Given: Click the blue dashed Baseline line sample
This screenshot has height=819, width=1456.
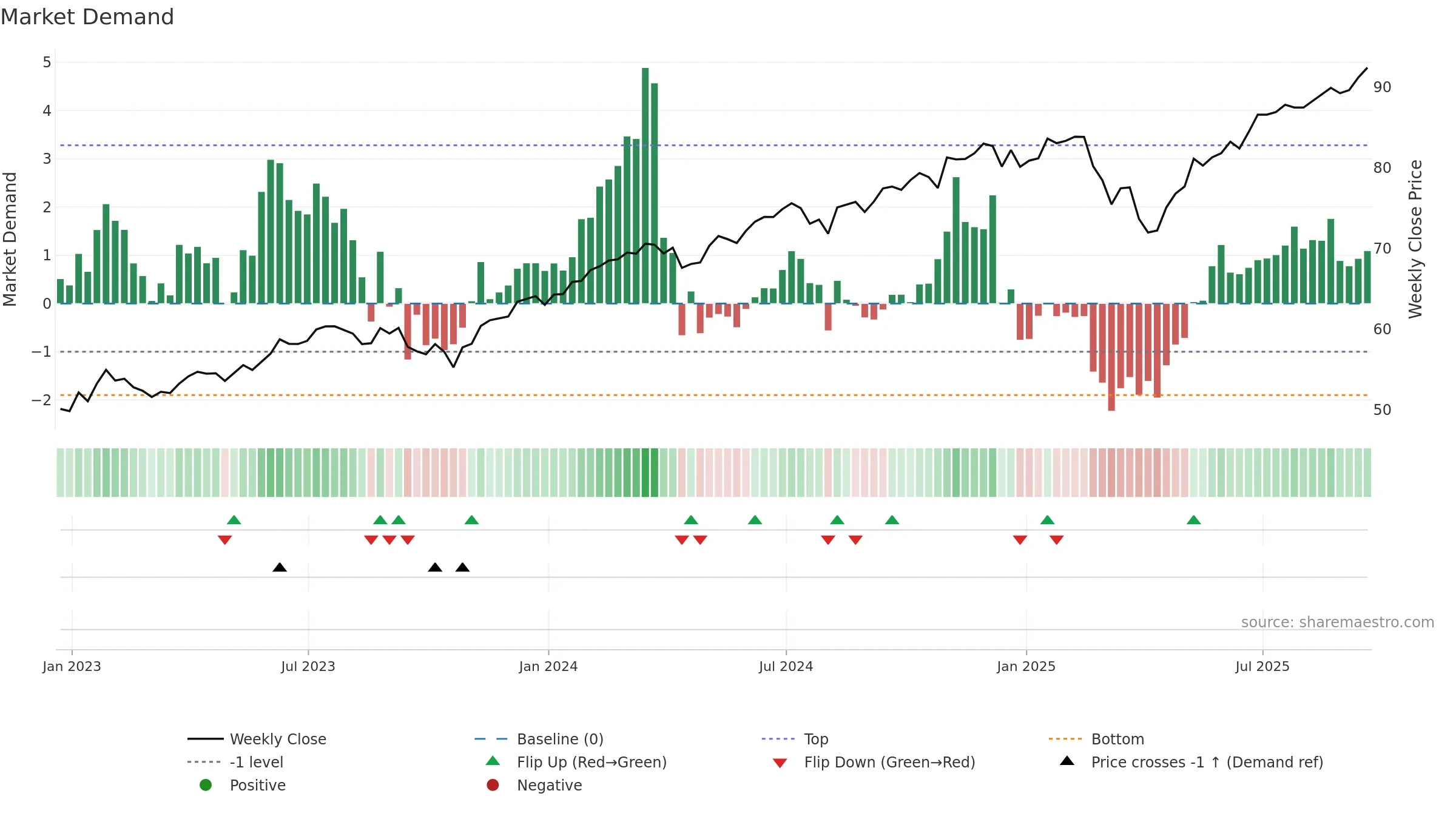Looking at the screenshot, I should pyautogui.click(x=491, y=739).
